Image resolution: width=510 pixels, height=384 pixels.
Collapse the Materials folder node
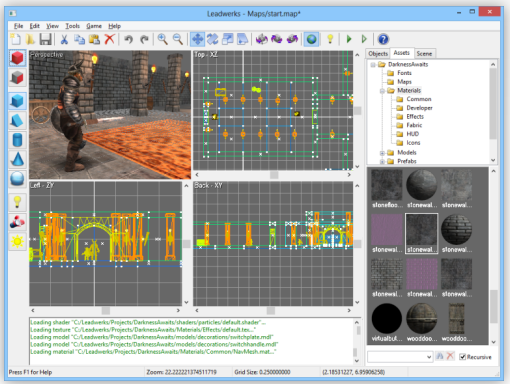382,91
